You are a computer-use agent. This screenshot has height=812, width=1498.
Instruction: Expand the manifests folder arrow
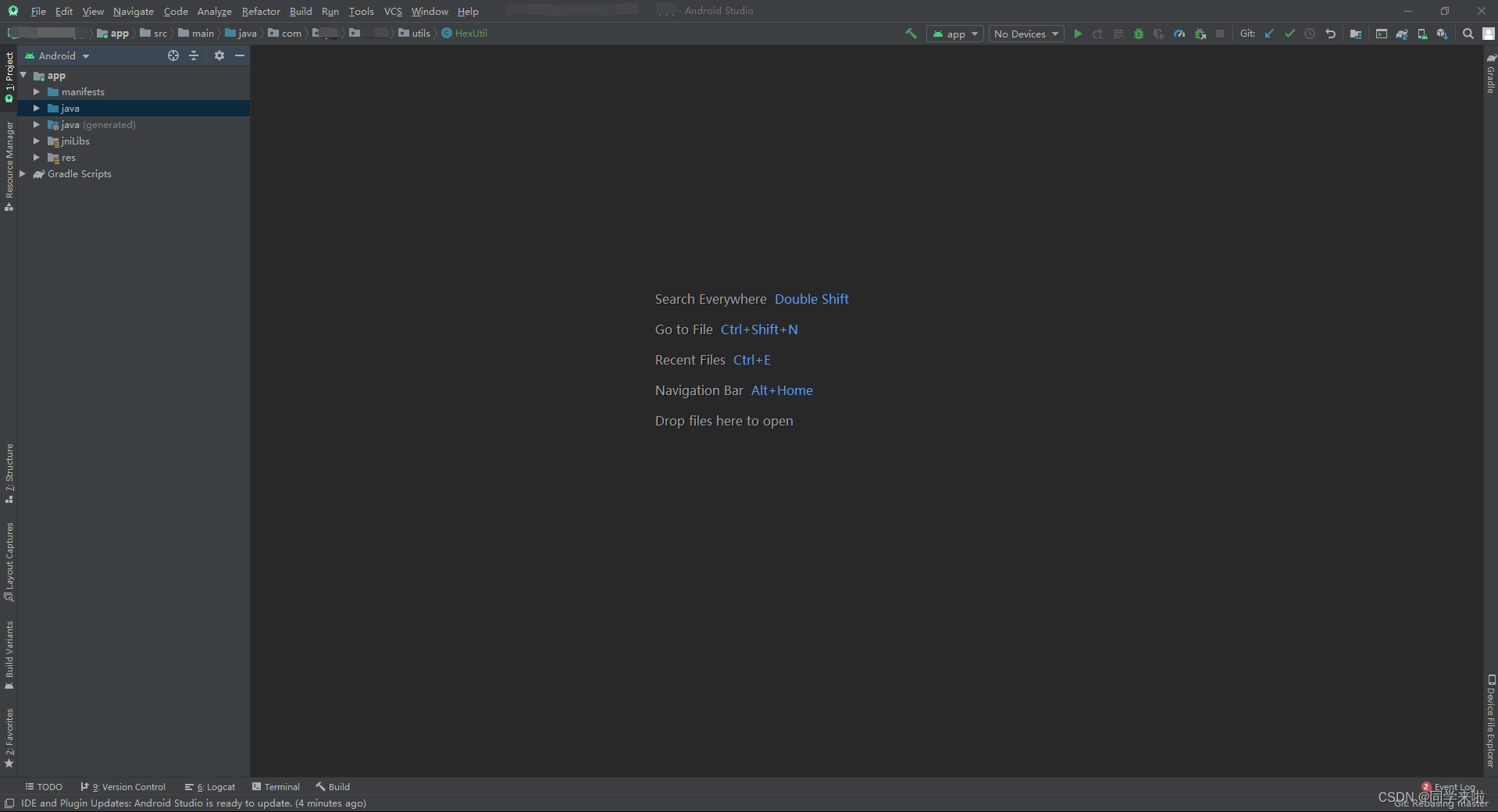[36, 92]
